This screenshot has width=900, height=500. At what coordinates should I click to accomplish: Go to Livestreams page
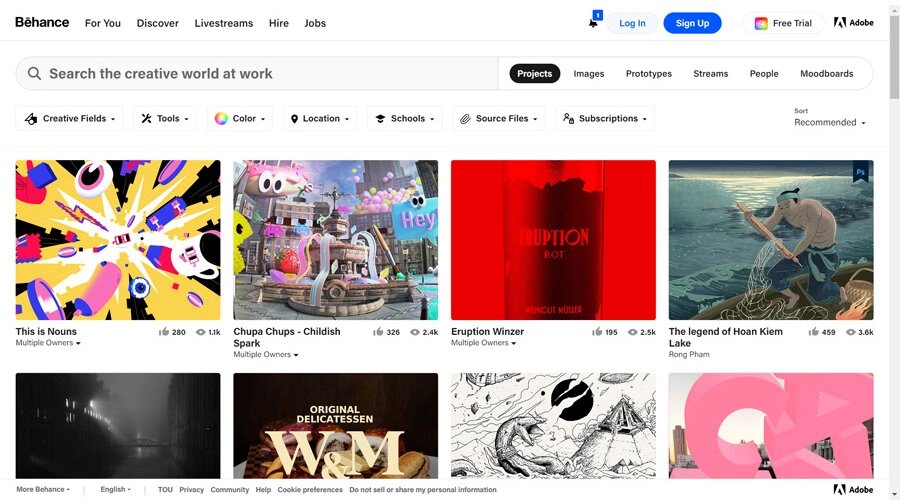pyautogui.click(x=223, y=23)
